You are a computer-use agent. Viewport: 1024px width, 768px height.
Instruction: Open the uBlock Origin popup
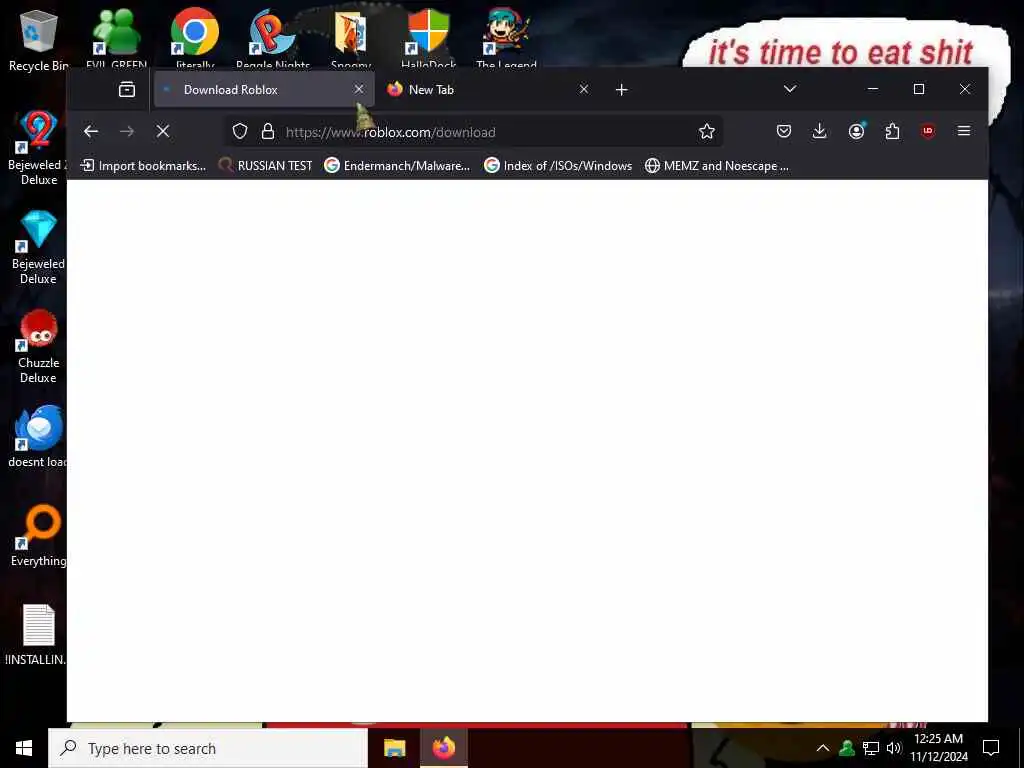point(928,131)
